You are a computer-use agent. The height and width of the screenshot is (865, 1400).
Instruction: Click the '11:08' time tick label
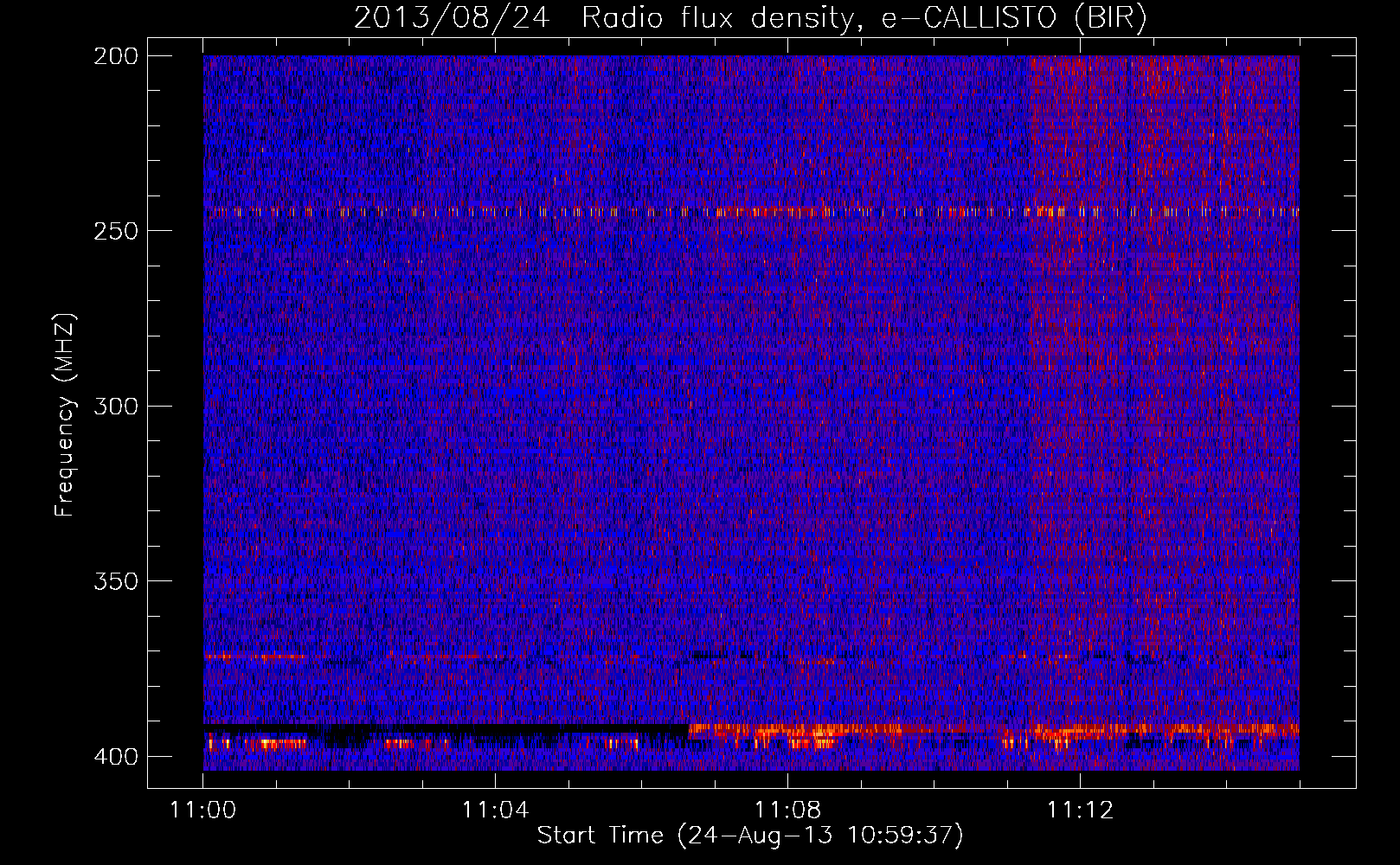pos(787,811)
